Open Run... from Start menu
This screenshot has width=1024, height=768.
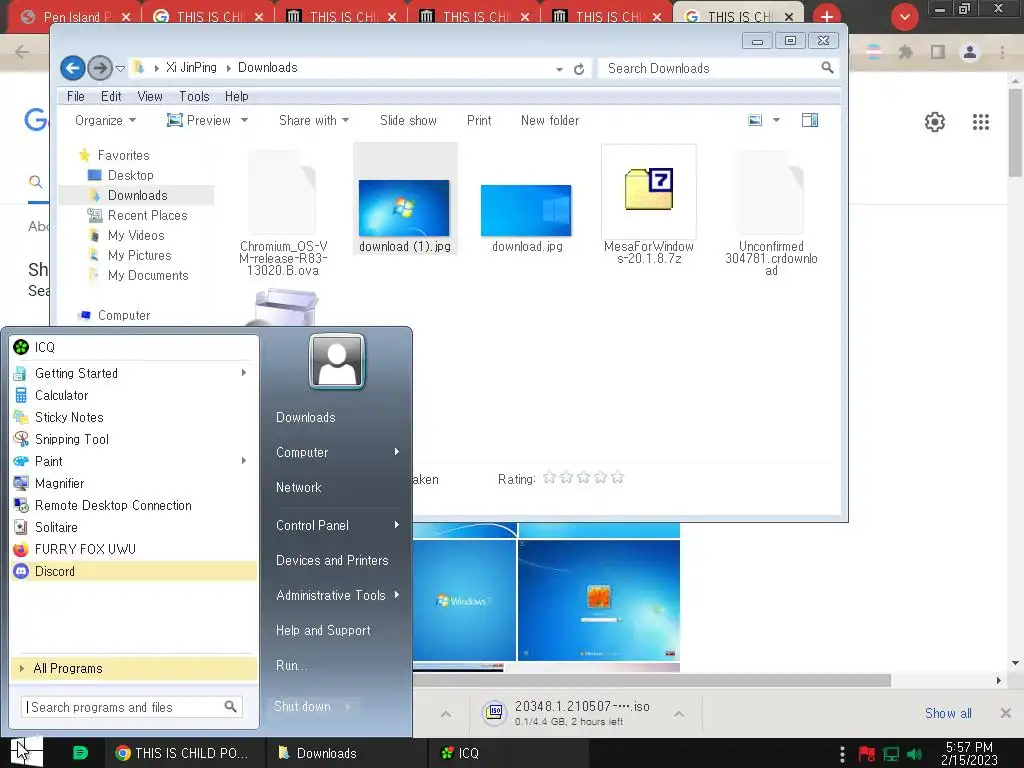click(291, 665)
